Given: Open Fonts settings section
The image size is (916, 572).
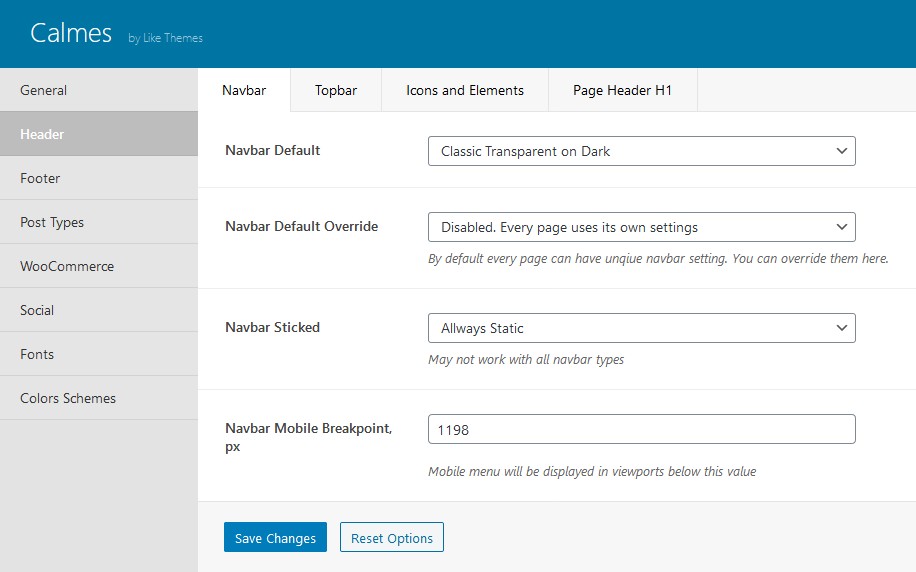Looking at the screenshot, I should (99, 354).
